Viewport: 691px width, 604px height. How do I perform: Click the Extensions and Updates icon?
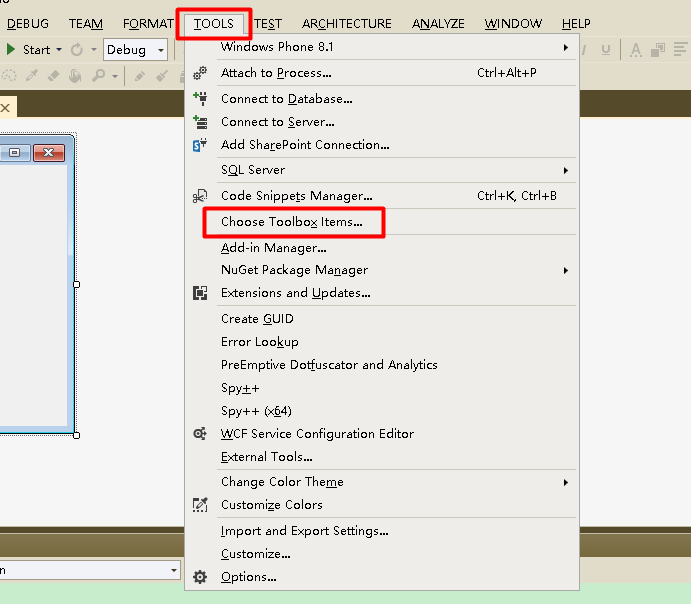click(200, 293)
